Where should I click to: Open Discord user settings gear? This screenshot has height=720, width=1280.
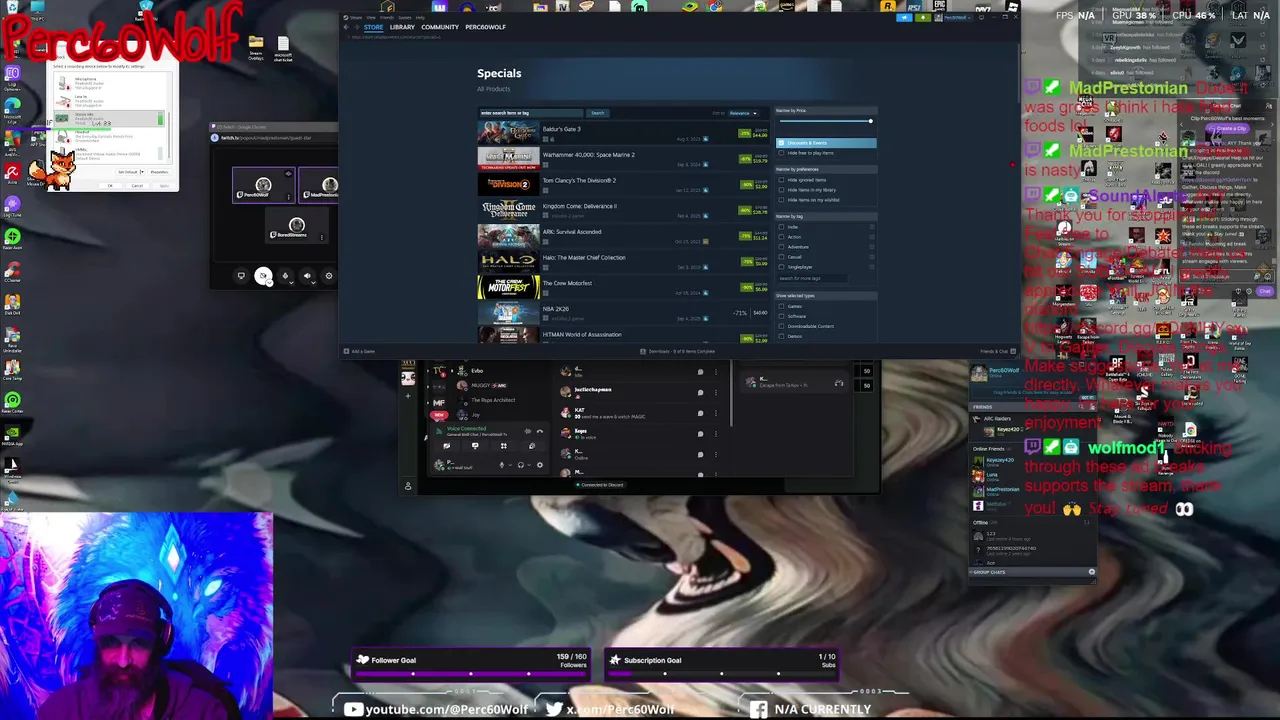pos(540,465)
